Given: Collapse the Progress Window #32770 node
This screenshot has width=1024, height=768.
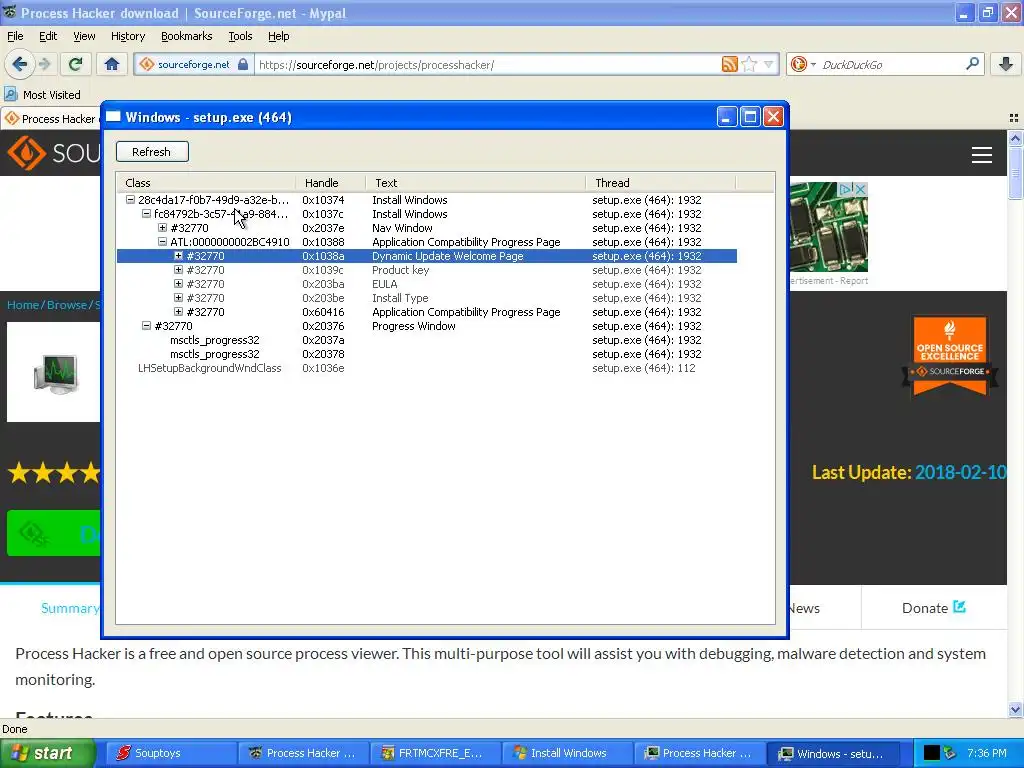Looking at the screenshot, I should point(146,326).
